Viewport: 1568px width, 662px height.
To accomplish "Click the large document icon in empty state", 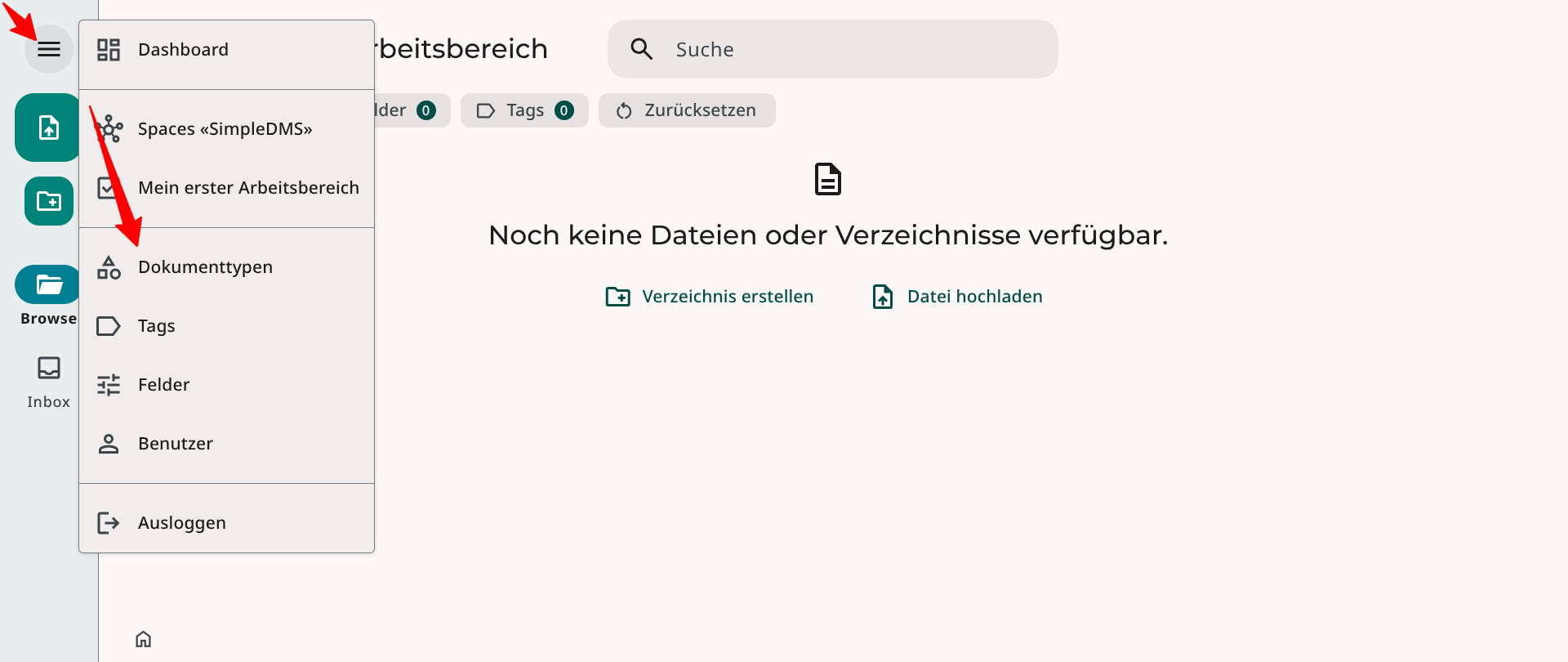I will pyautogui.click(x=827, y=179).
